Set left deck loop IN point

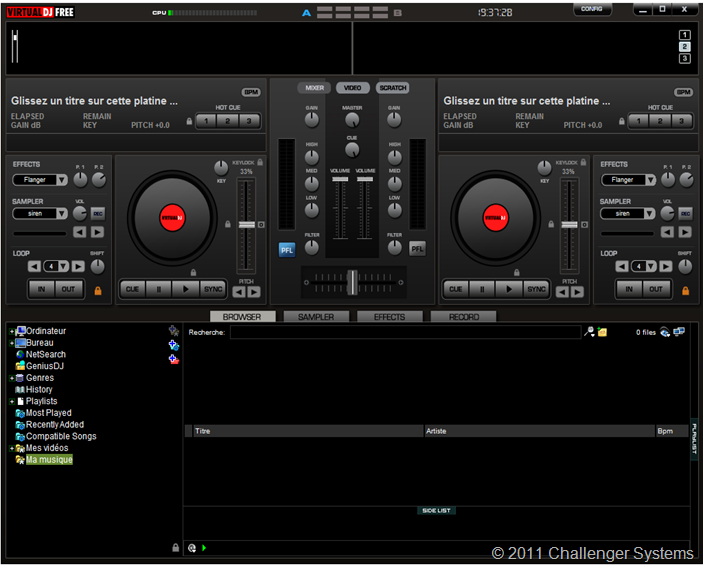pos(42,289)
